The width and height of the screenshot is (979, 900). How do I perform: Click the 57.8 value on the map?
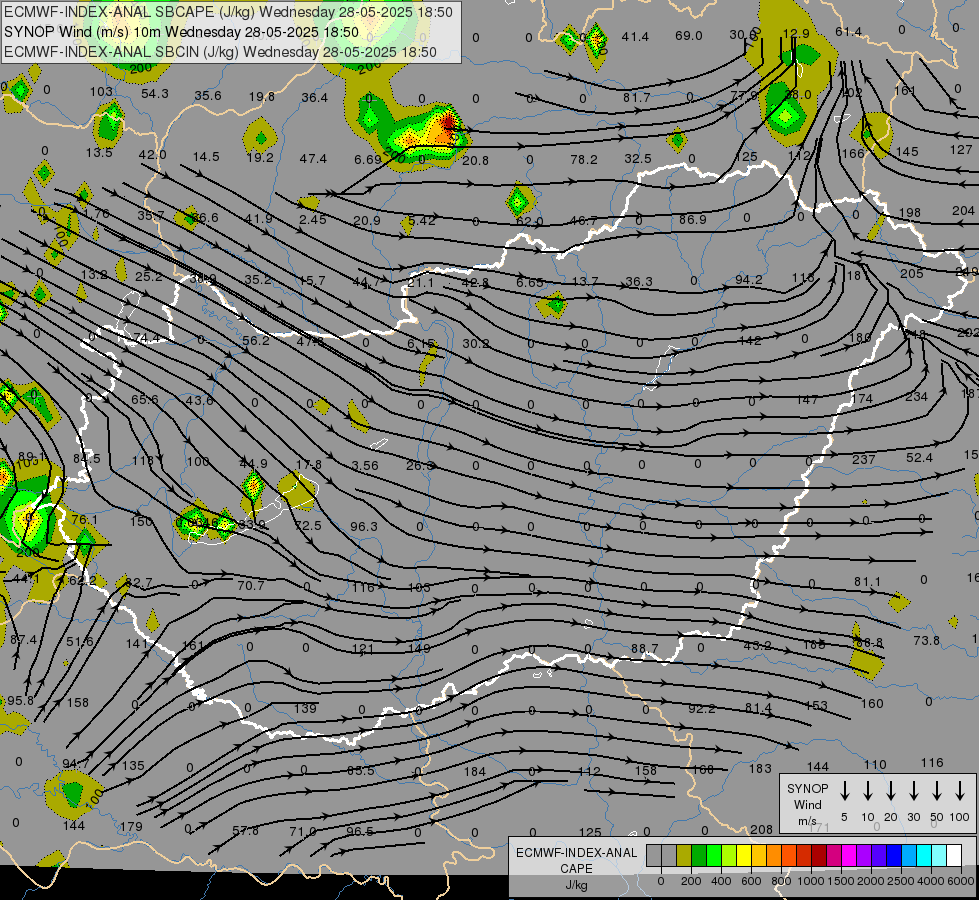[x=245, y=831]
